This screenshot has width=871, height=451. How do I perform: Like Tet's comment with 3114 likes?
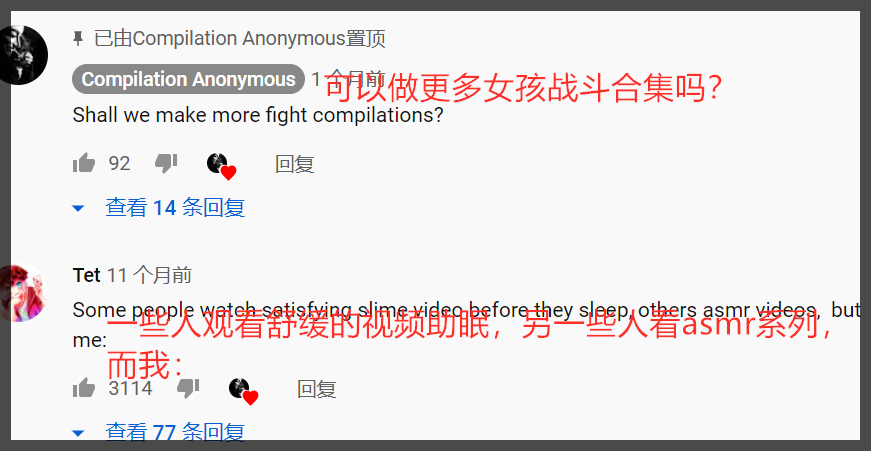pos(84,388)
